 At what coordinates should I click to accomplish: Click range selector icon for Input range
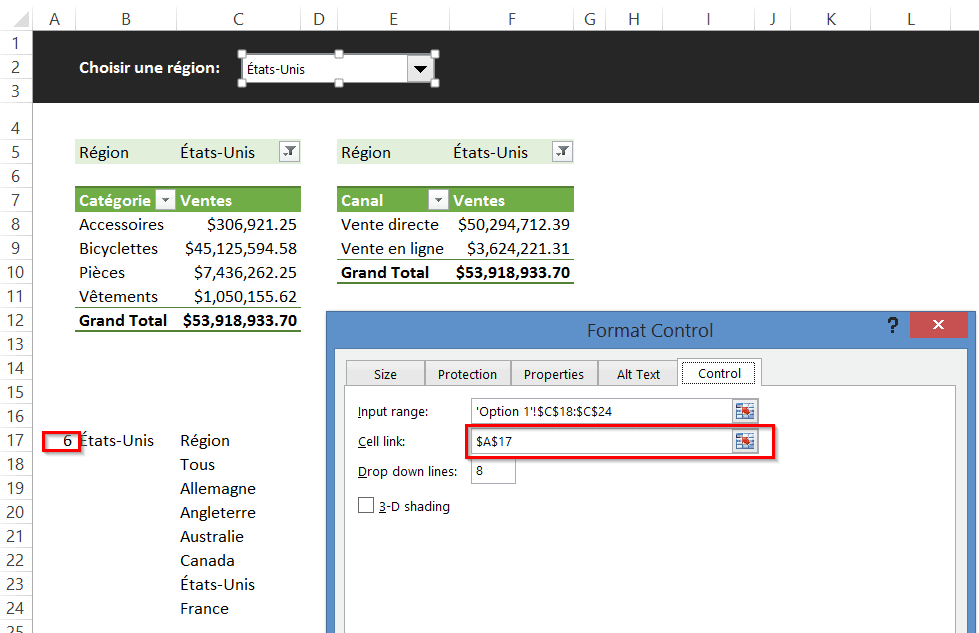pos(744,412)
